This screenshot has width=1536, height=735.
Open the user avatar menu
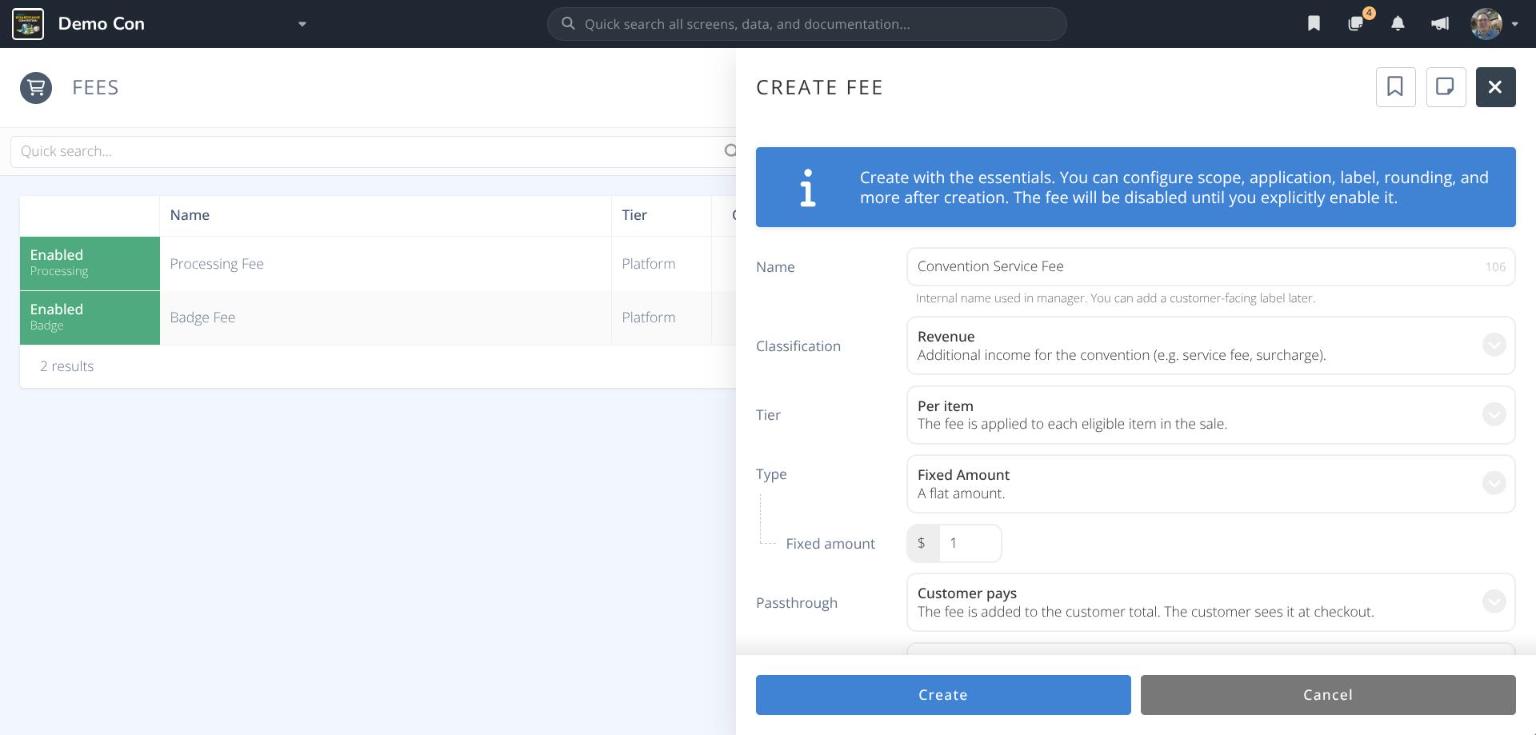[1494, 24]
